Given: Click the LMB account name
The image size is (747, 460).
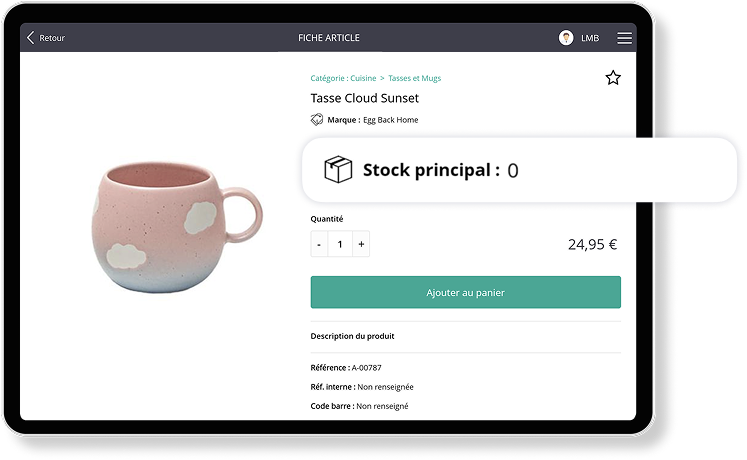Looking at the screenshot, I should point(590,38).
